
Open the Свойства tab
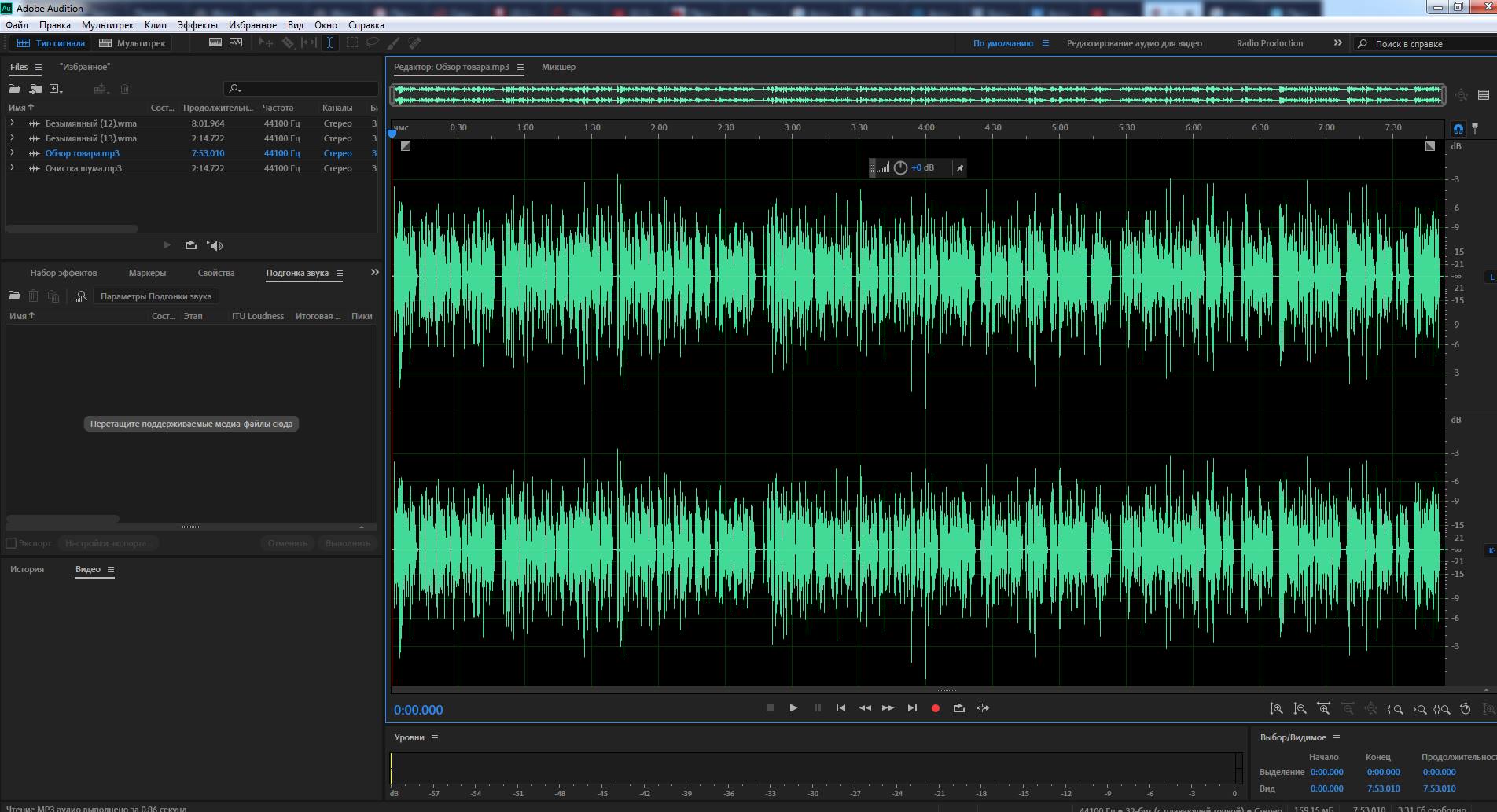point(216,273)
